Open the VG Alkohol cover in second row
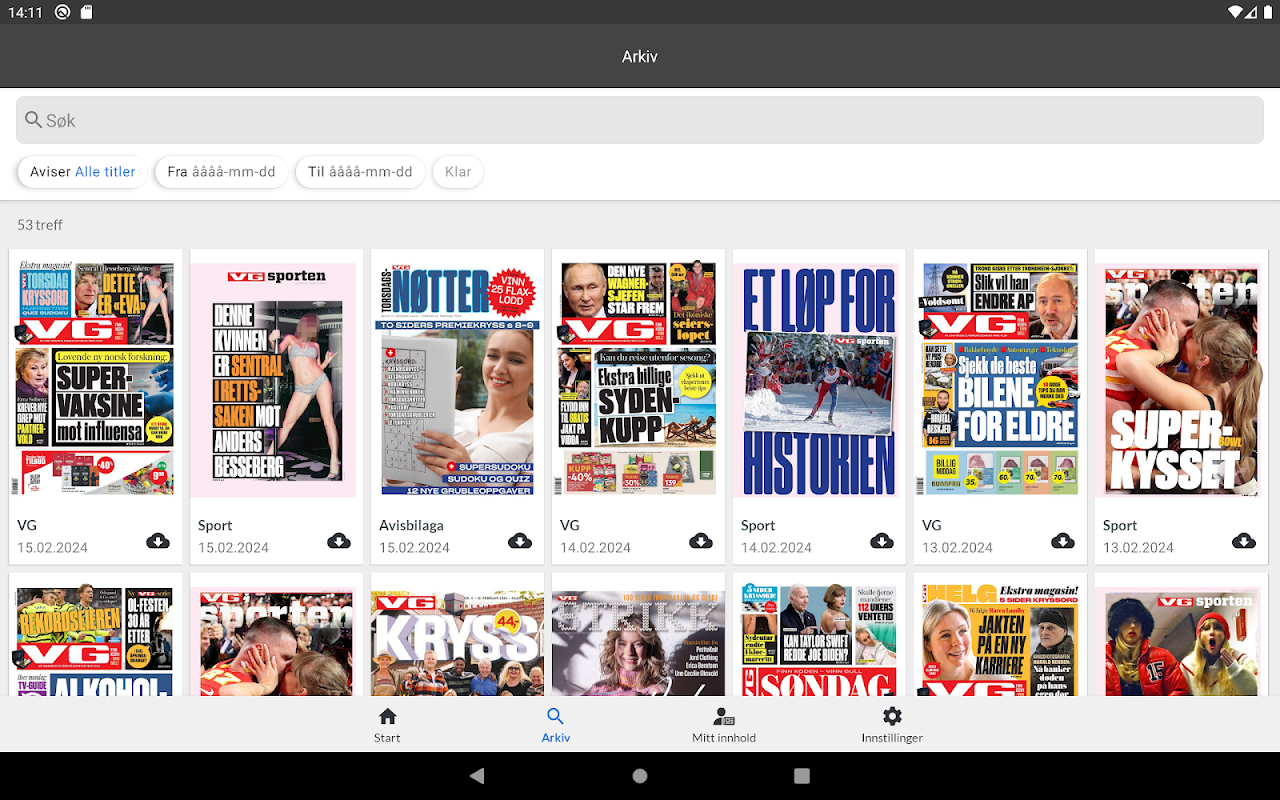Image resolution: width=1280 pixels, height=800 pixels. coord(96,640)
